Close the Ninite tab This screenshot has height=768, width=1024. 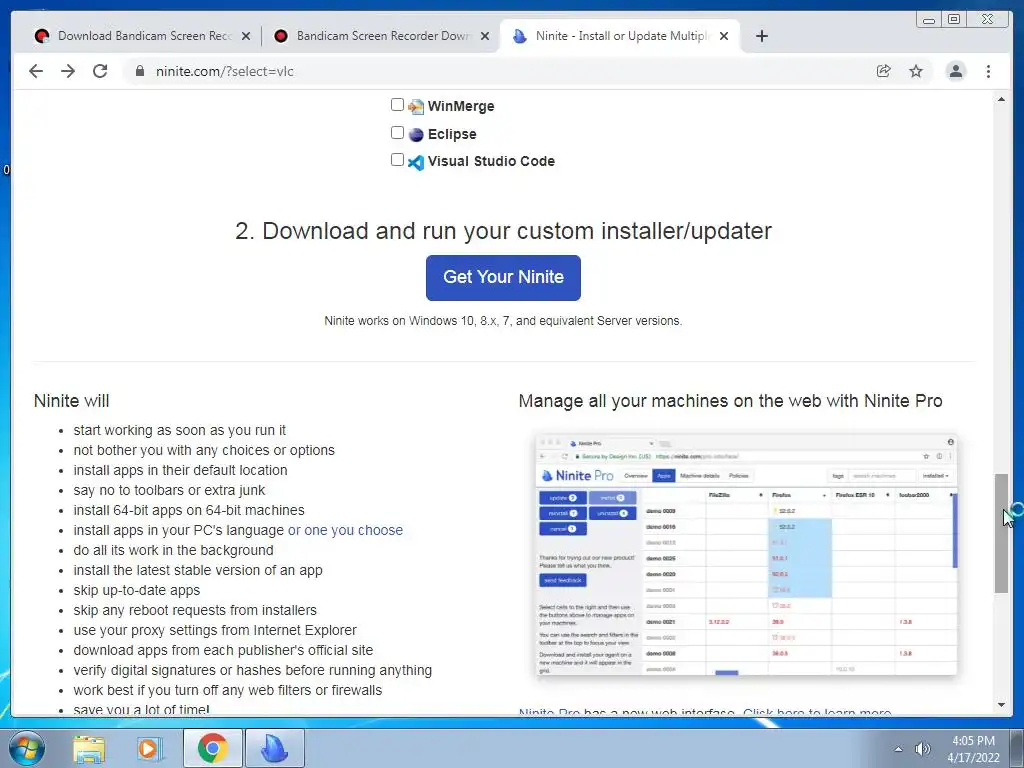click(x=724, y=36)
